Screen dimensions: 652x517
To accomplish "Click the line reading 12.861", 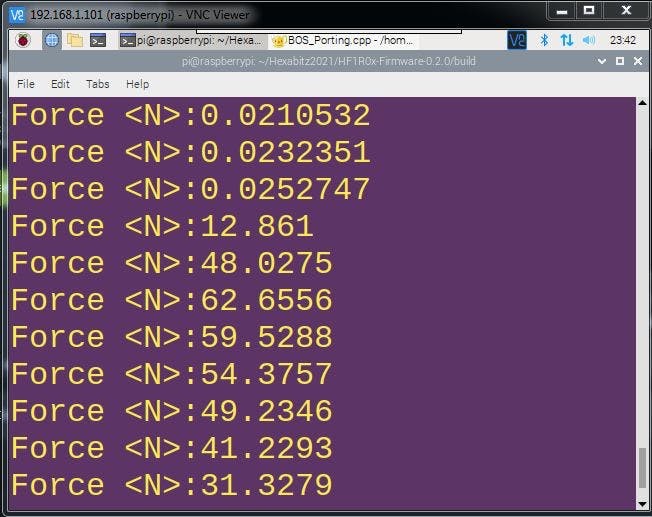I will pos(162,226).
